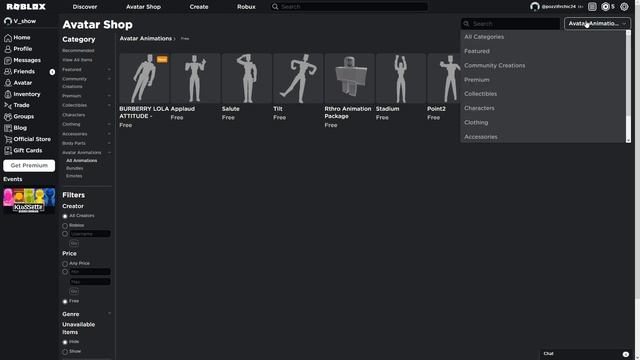Click the Robux balance icon
This screenshot has width=640, height=360.
click(x=606, y=7)
